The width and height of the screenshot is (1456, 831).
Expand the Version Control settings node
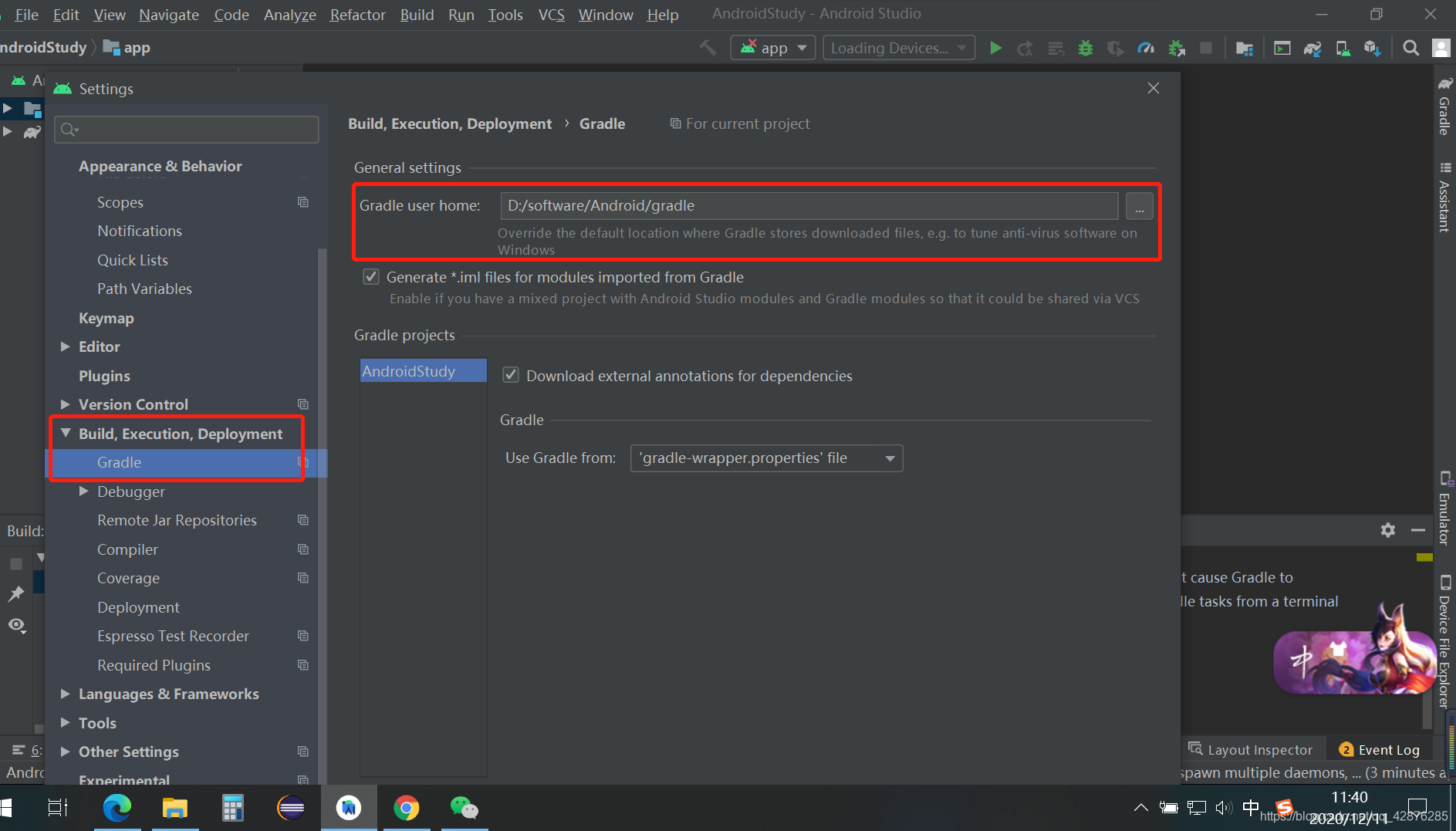(65, 404)
